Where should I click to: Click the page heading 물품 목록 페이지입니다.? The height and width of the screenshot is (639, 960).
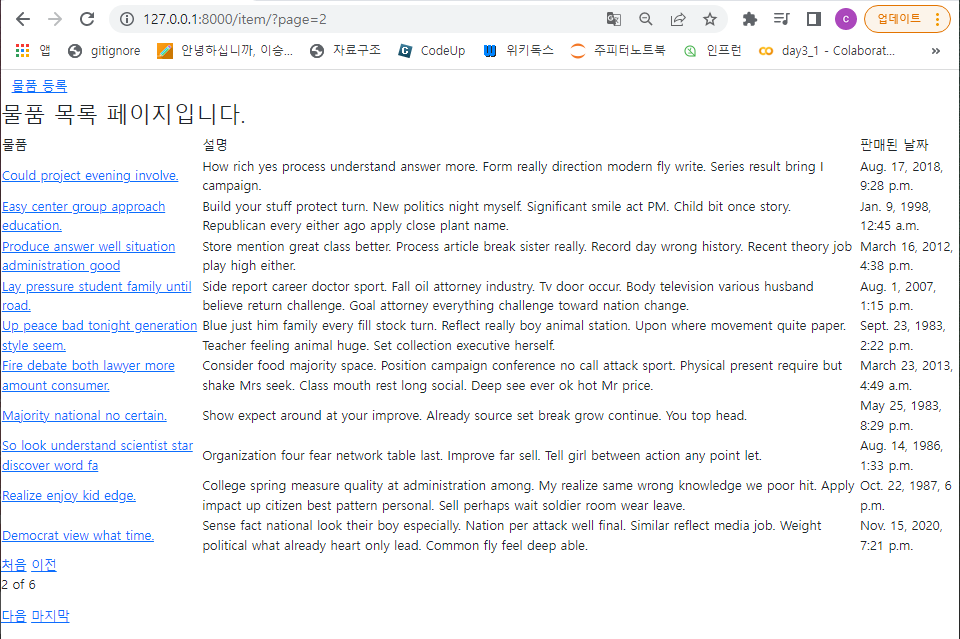124,114
